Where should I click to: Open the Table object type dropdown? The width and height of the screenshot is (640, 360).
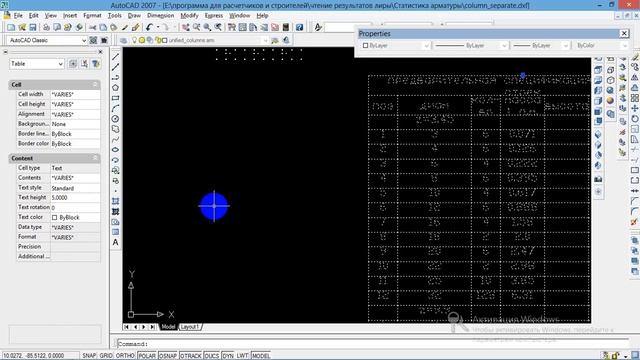[60, 64]
